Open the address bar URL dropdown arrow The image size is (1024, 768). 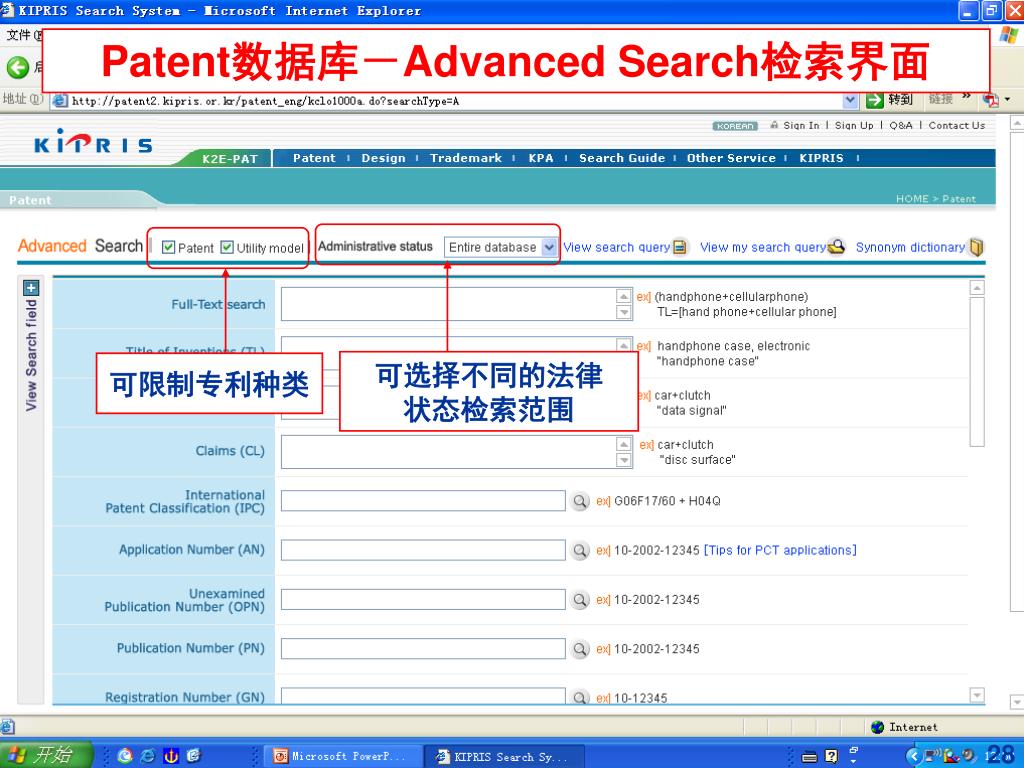tap(850, 100)
